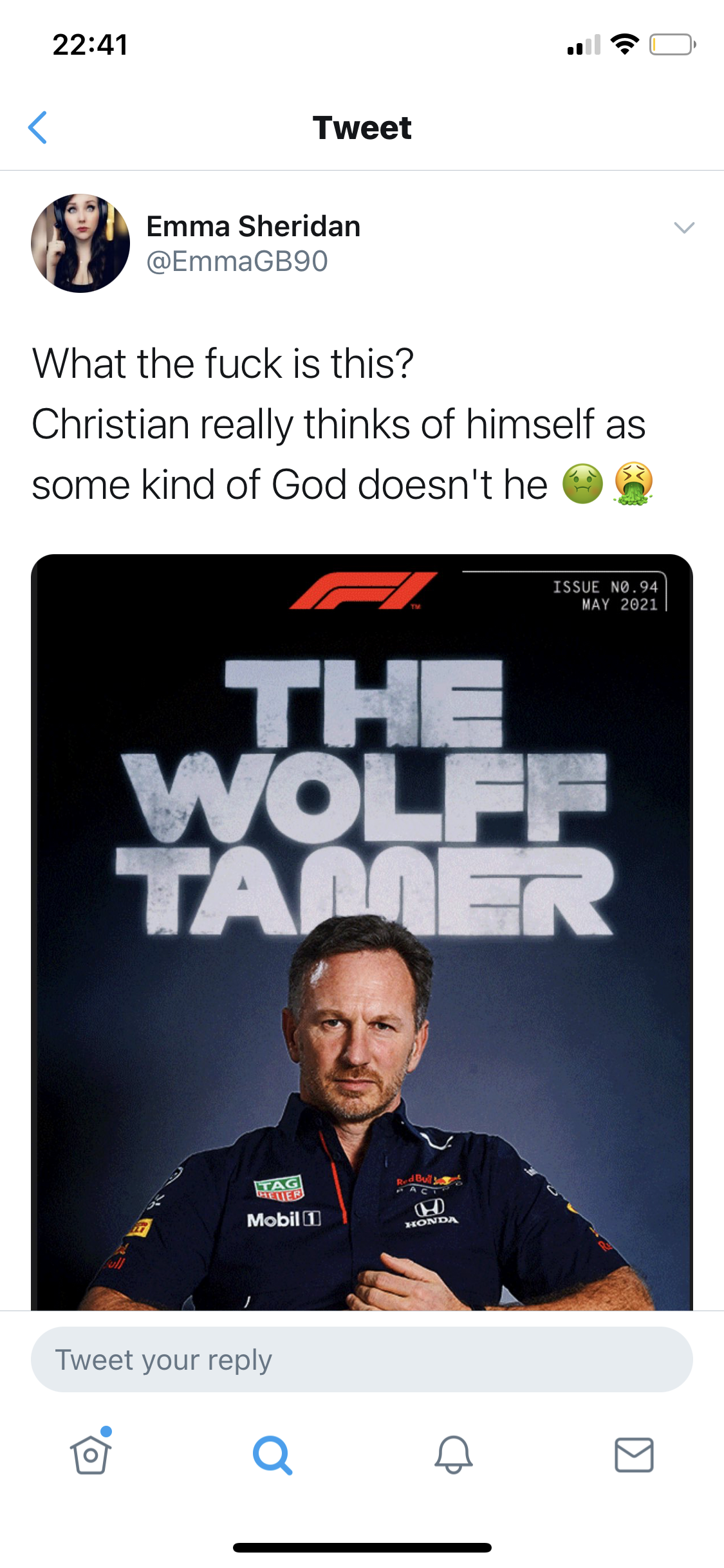Screen dimensions: 724x1568
Task: Tap the battery indicator icon
Action: (673, 44)
